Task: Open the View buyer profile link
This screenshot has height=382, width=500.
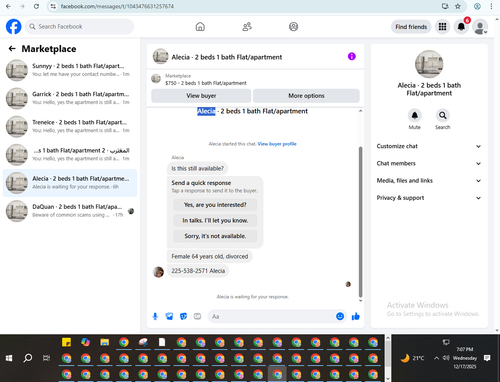Action: coord(277,144)
